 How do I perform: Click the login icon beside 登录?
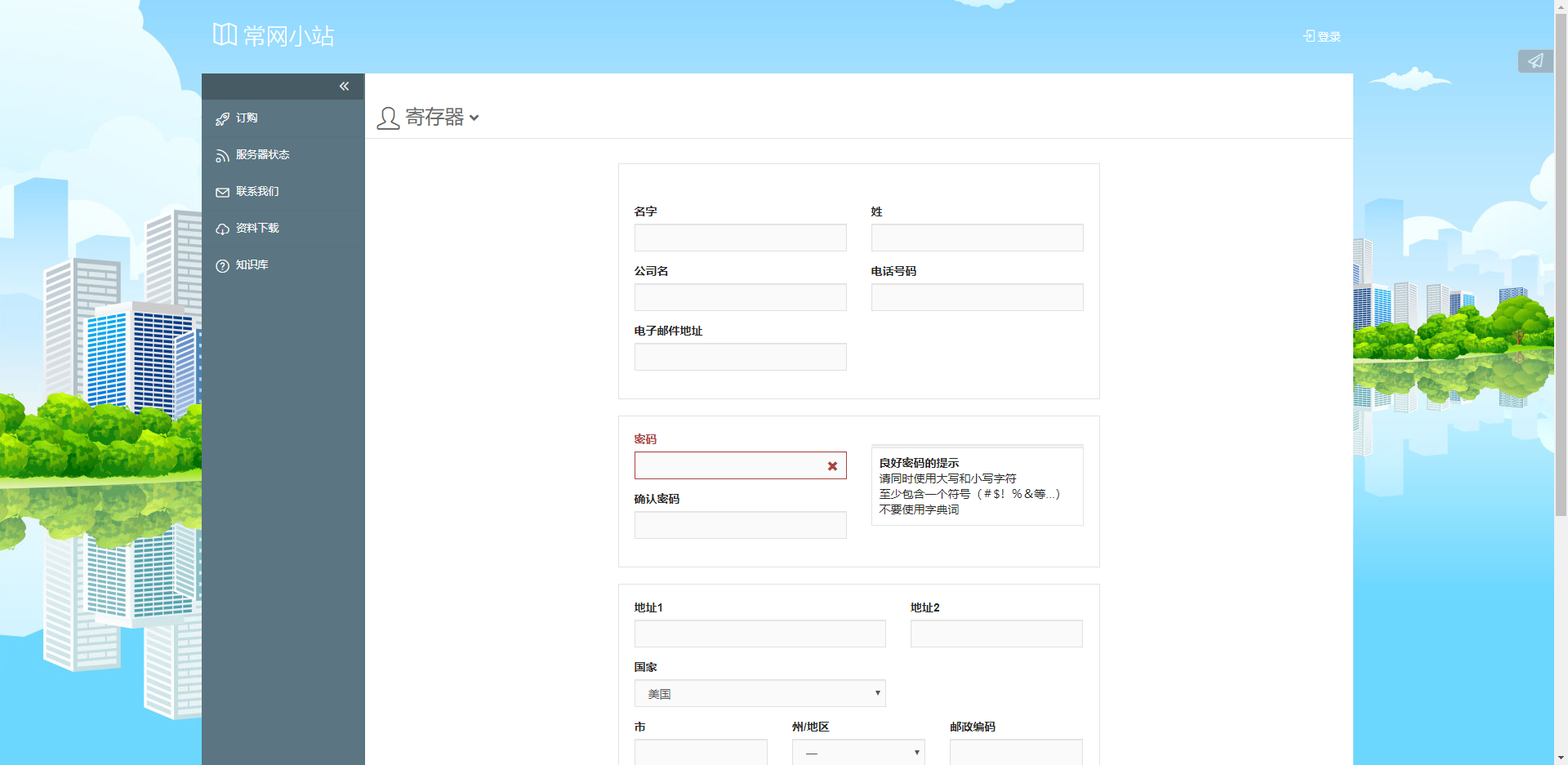pyautogui.click(x=1307, y=36)
